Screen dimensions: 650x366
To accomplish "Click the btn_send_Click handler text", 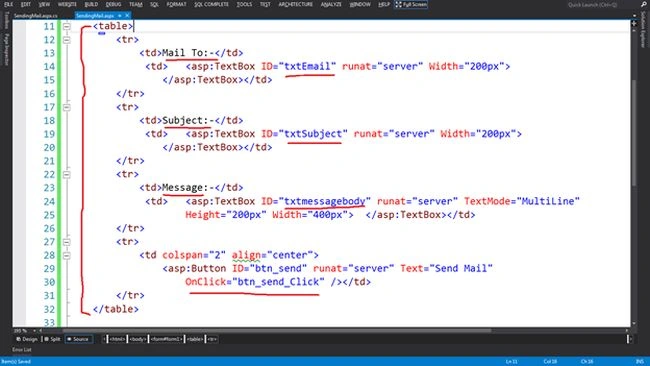I will [x=278, y=282].
